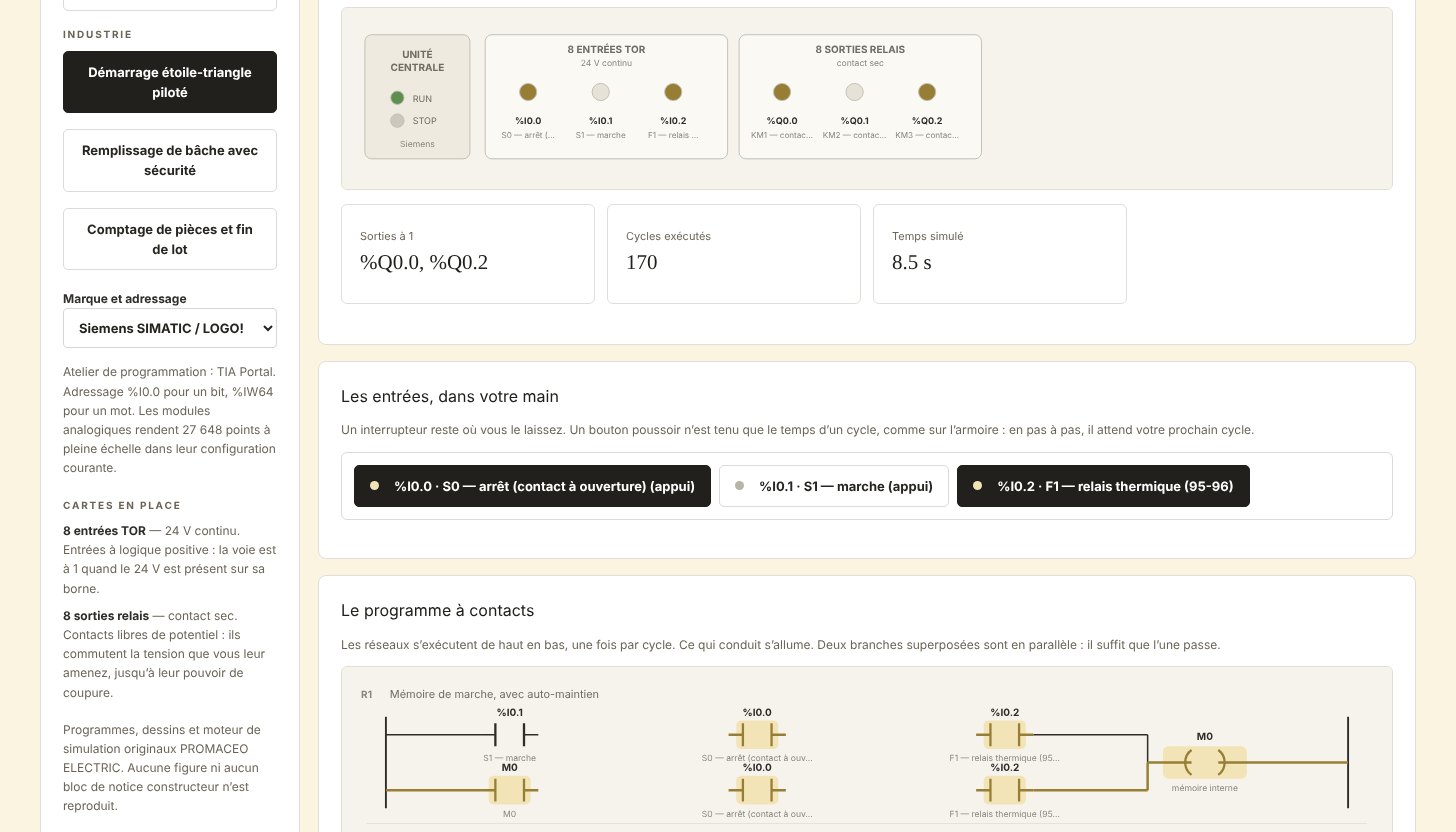This screenshot has height=832, width=1456.
Task: Click the M0 coil symbol labeled mémoire interne
Action: 1204,762
